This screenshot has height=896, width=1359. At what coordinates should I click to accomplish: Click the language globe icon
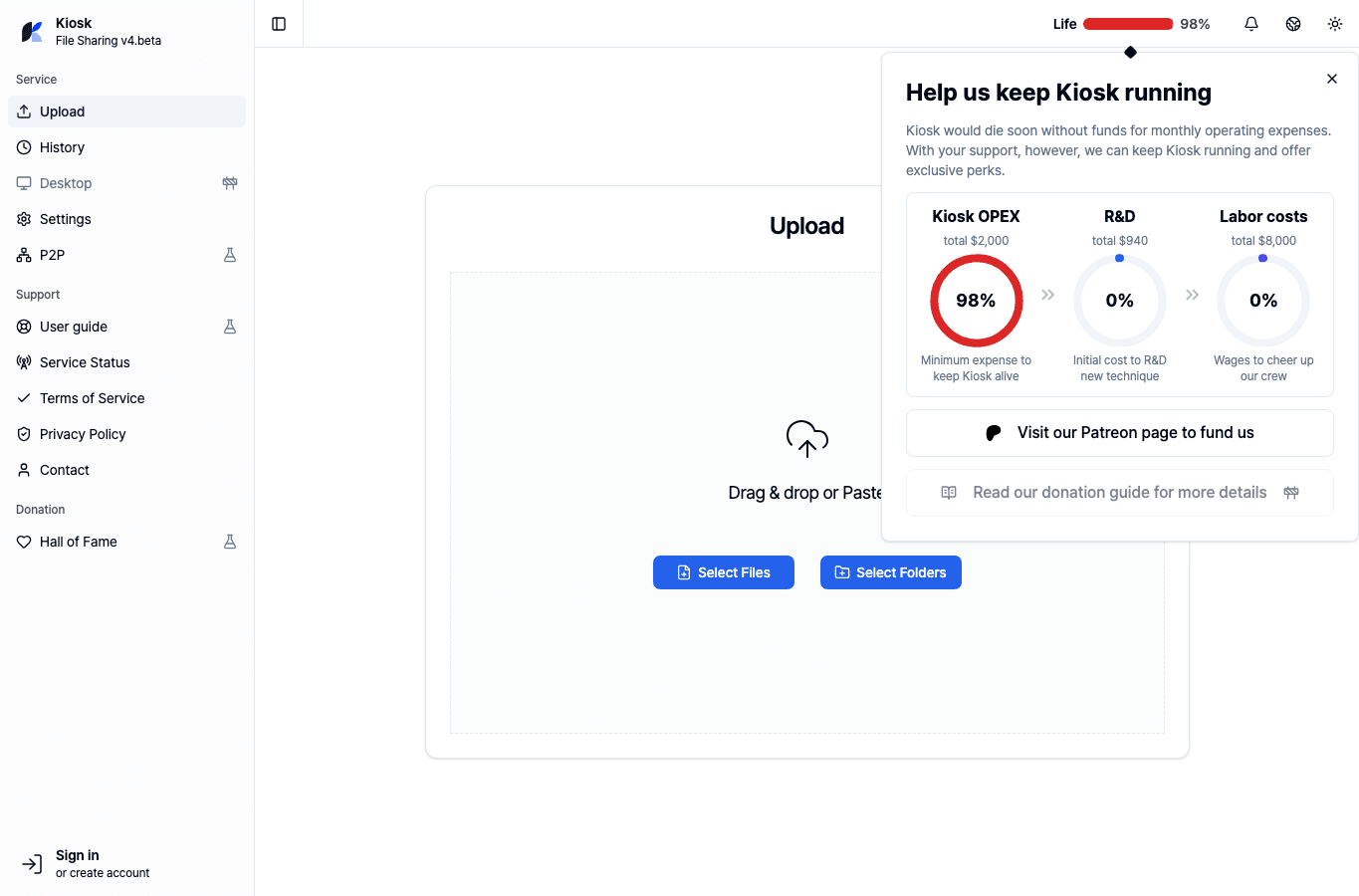click(1293, 24)
